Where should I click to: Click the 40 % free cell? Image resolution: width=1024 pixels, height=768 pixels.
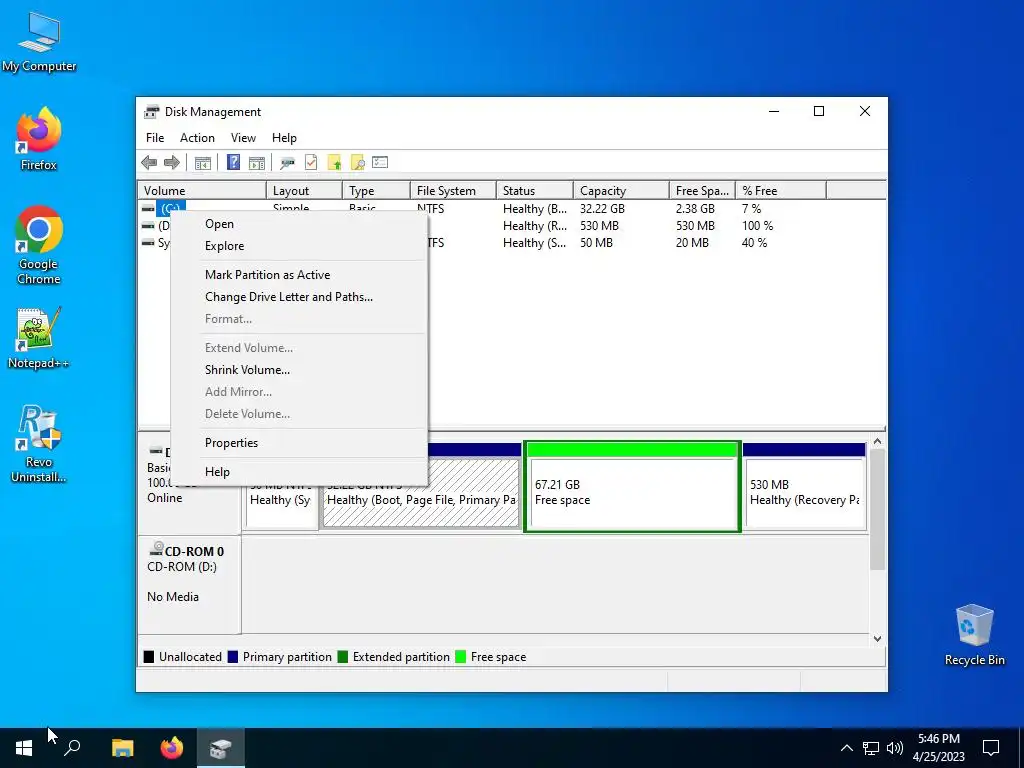(x=754, y=243)
